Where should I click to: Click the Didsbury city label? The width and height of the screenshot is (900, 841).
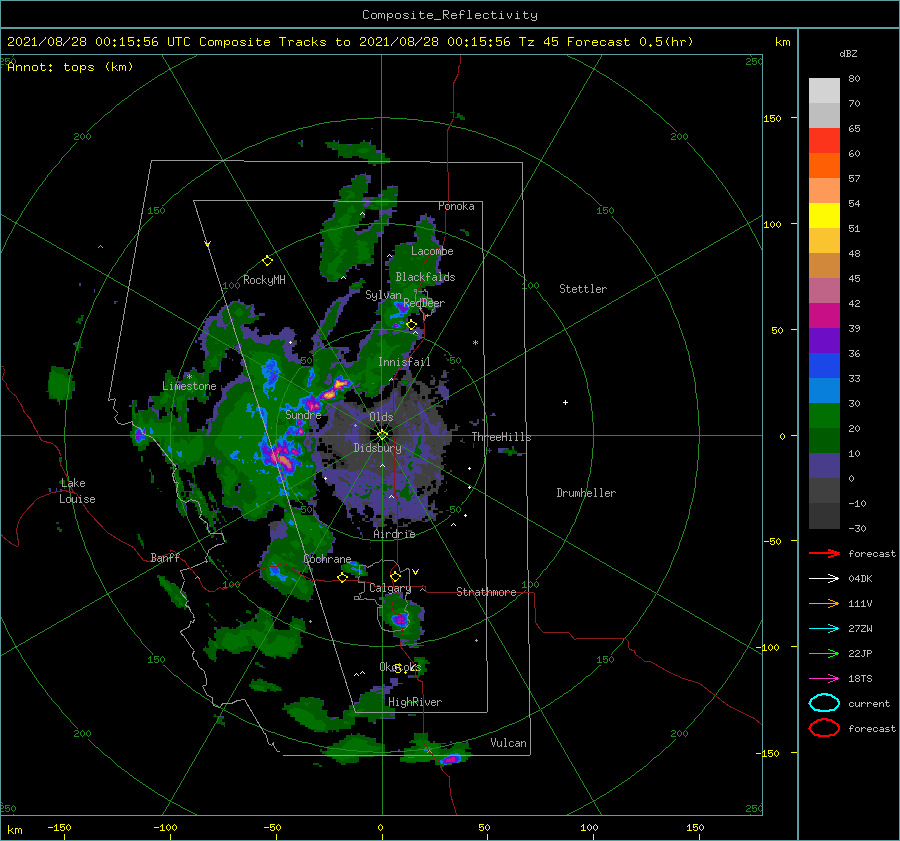377,448
